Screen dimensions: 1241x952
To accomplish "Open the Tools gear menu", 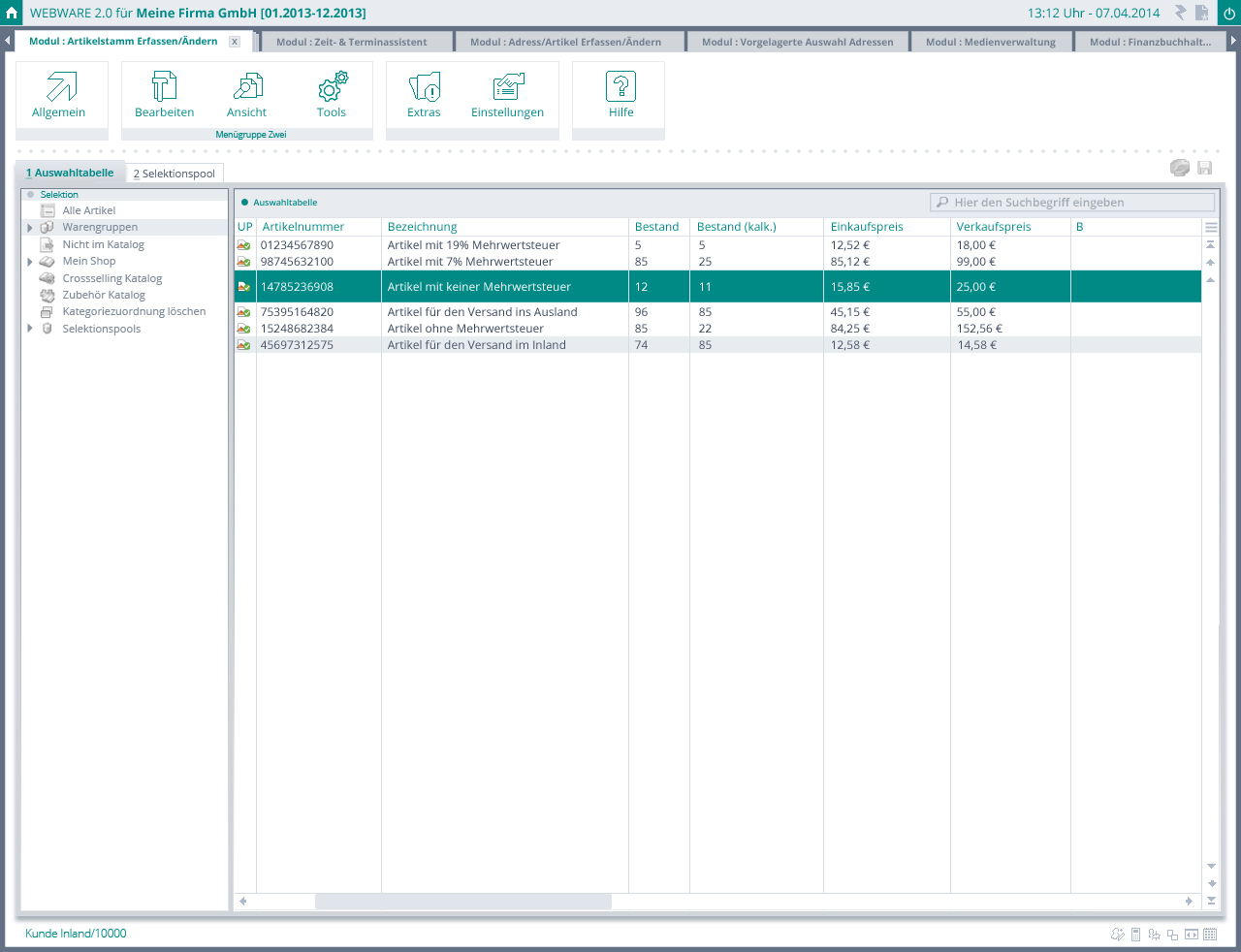I will click(332, 95).
